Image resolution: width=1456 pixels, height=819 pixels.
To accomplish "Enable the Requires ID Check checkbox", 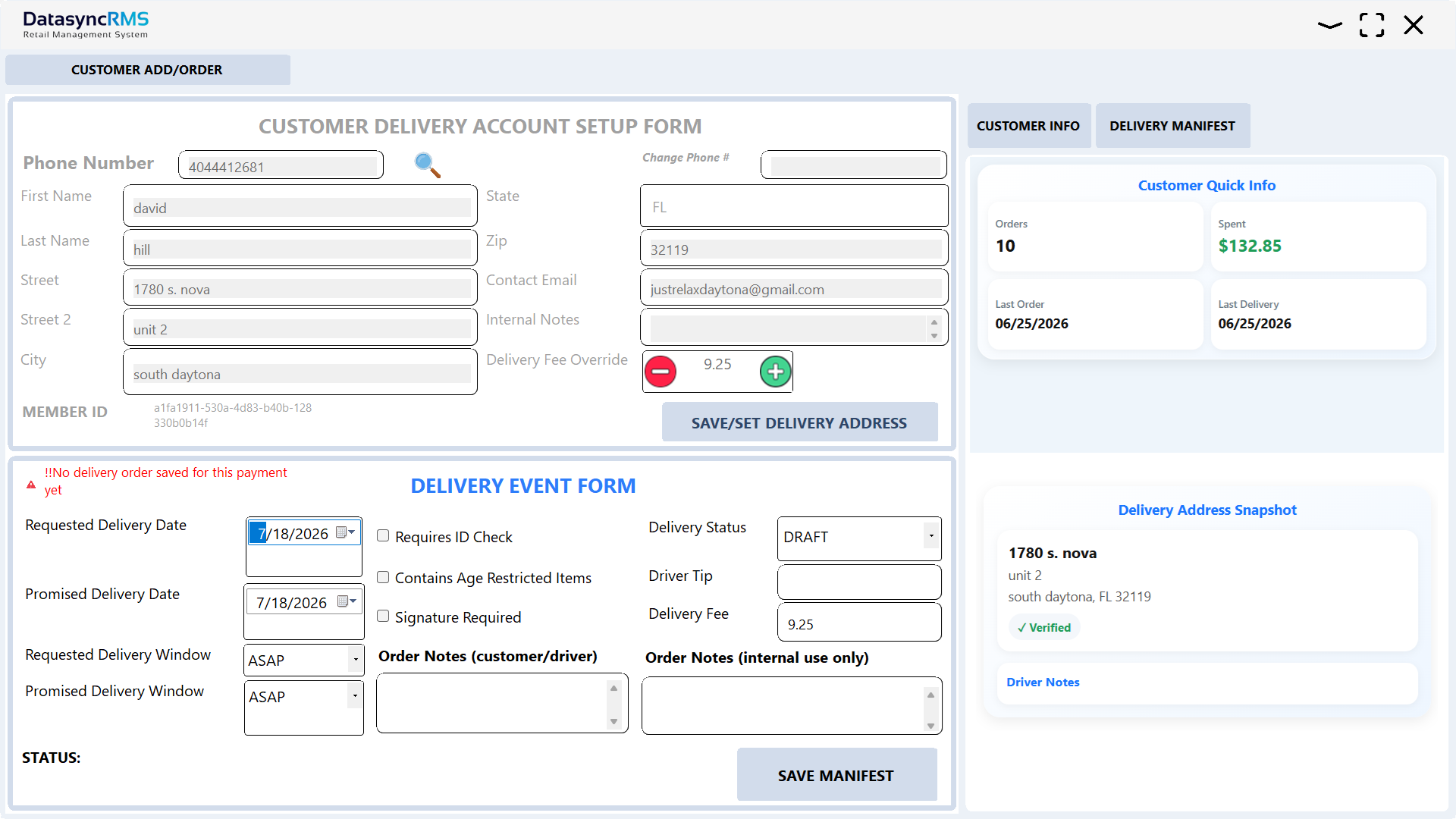I will coord(383,535).
